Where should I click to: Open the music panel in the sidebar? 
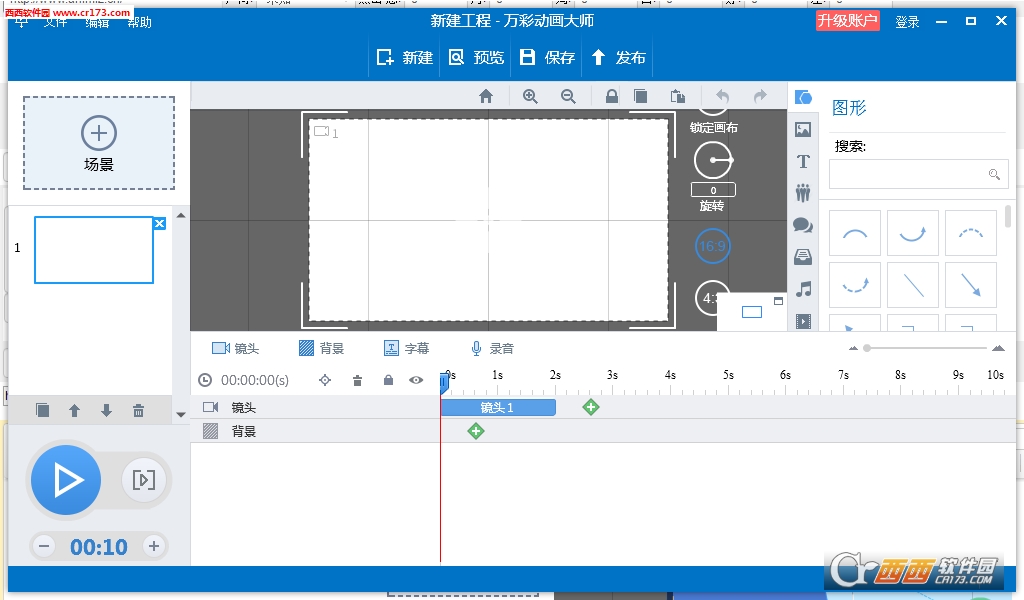(x=803, y=289)
